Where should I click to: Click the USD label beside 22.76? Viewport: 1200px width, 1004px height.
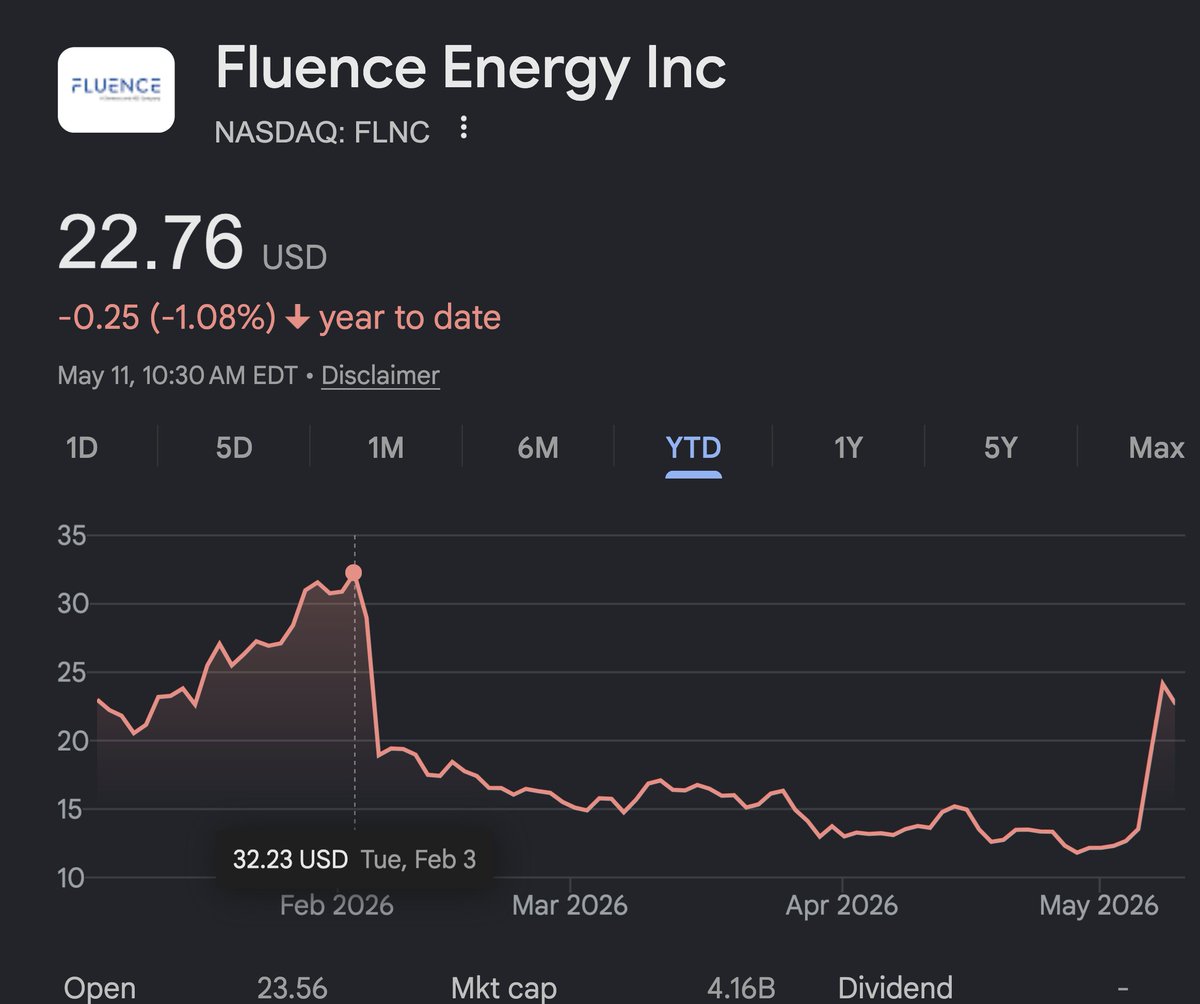click(295, 257)
